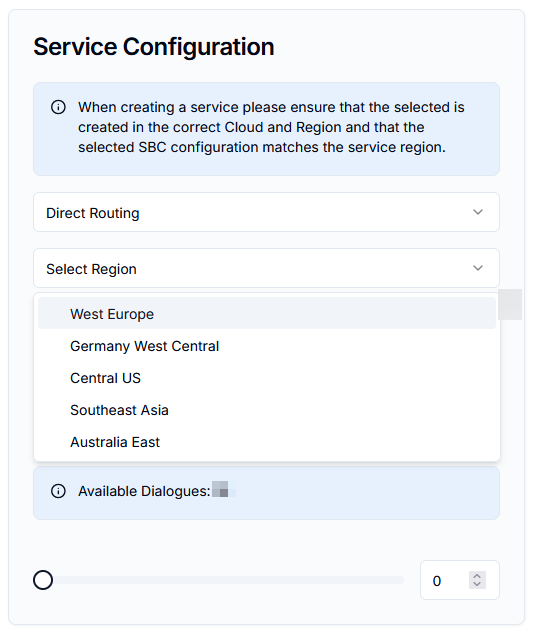This screenshot has height=632, width=533.
Task: Open the Direct Routing dropdown
Action: tap(266, 212)
